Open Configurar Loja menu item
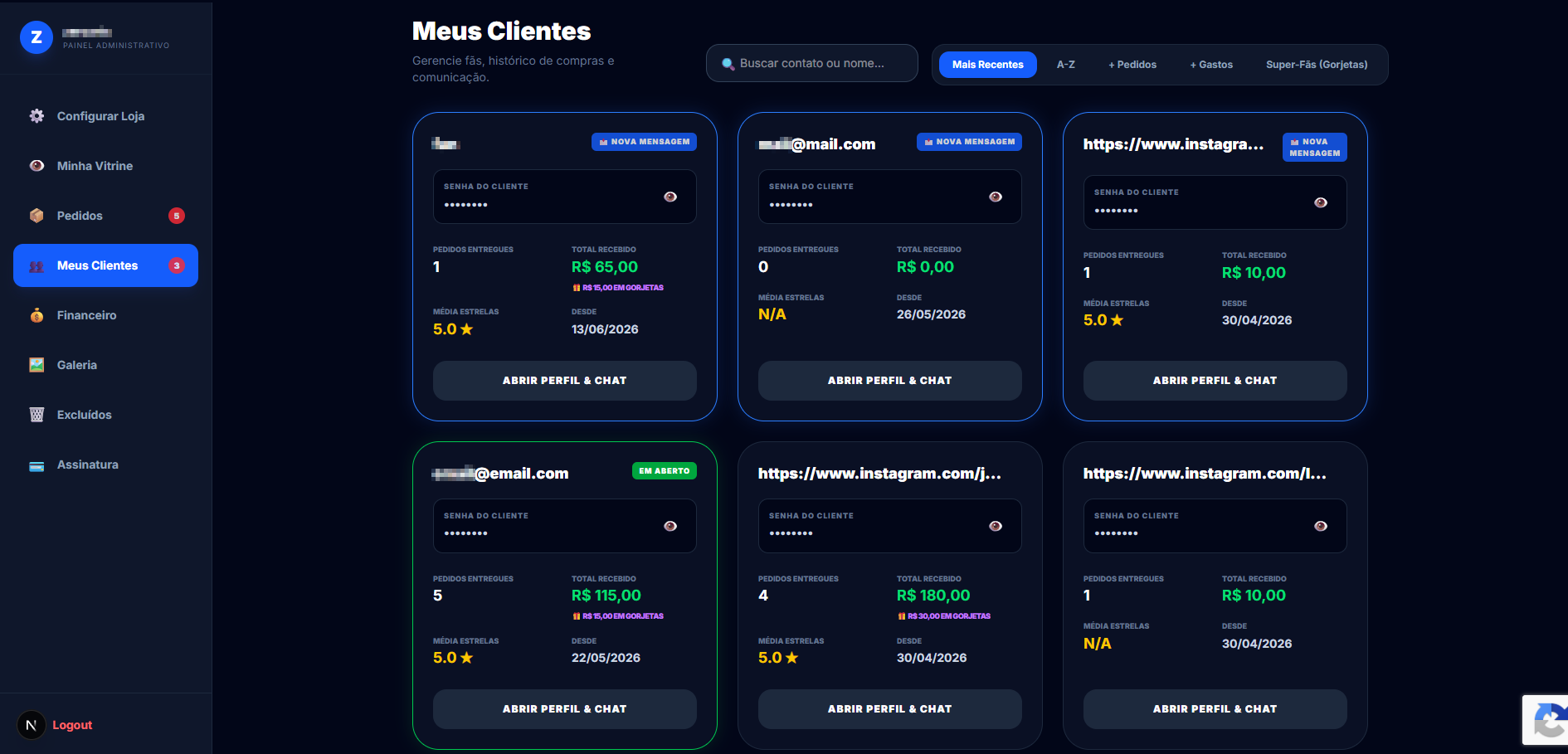 [x=105, y=116]
